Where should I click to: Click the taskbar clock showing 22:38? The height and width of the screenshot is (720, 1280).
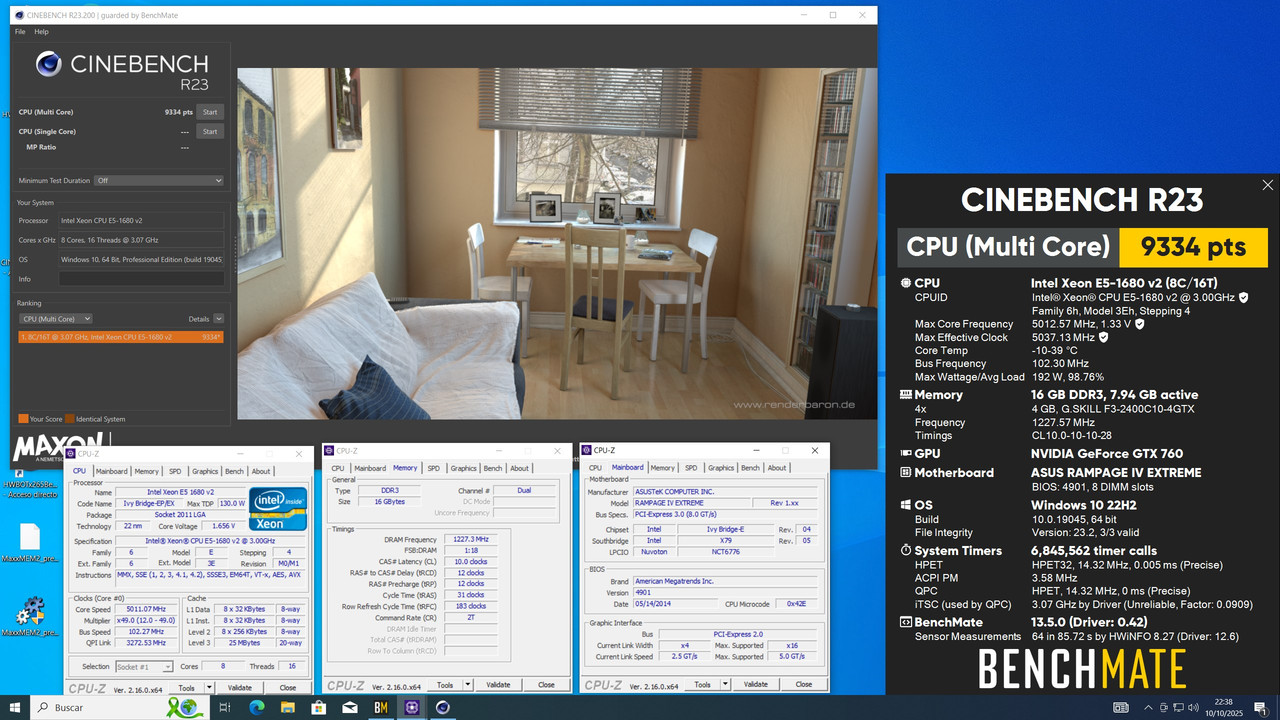[1222, 707]
